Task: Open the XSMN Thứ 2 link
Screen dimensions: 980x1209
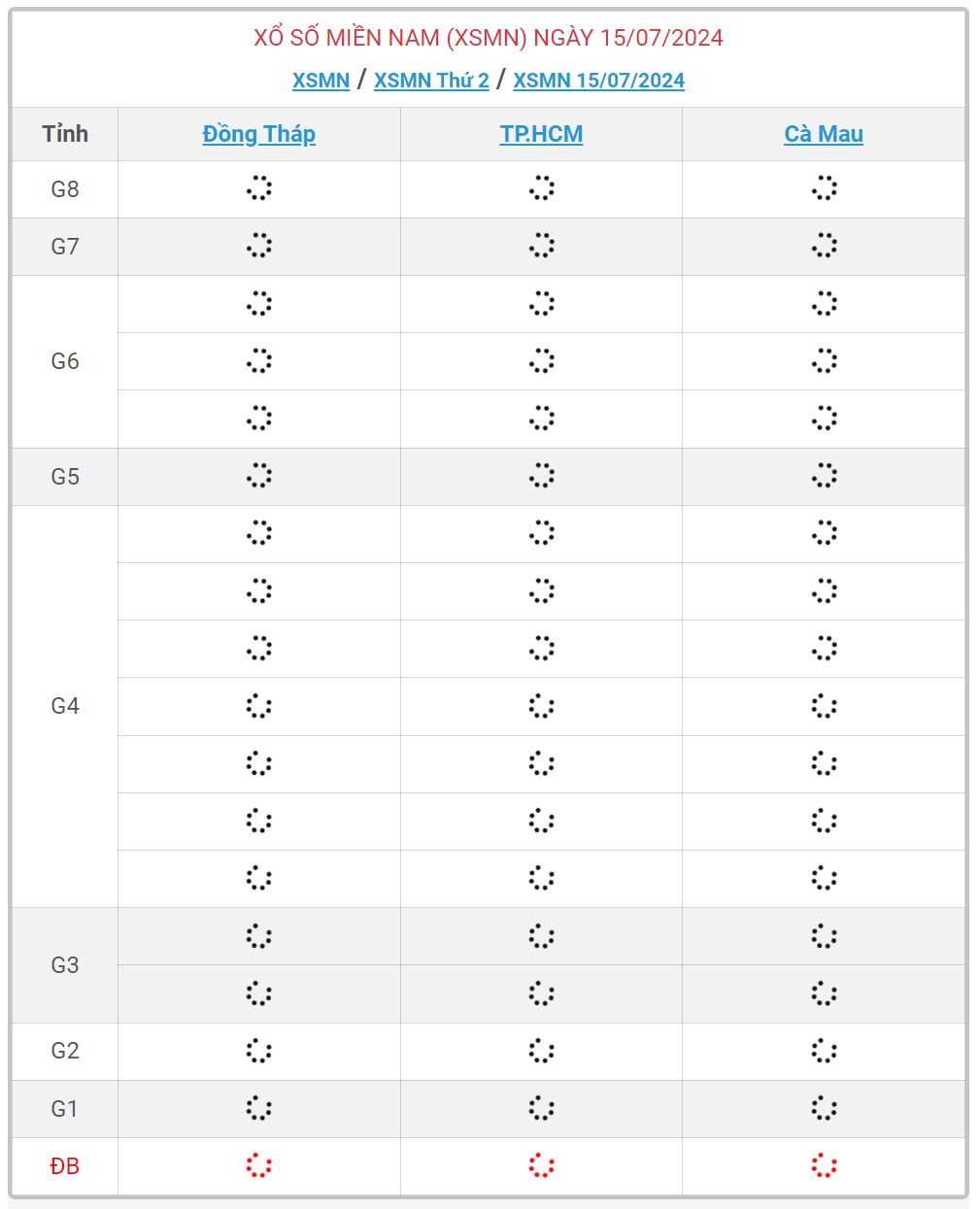Action: (x=431, y=81)
